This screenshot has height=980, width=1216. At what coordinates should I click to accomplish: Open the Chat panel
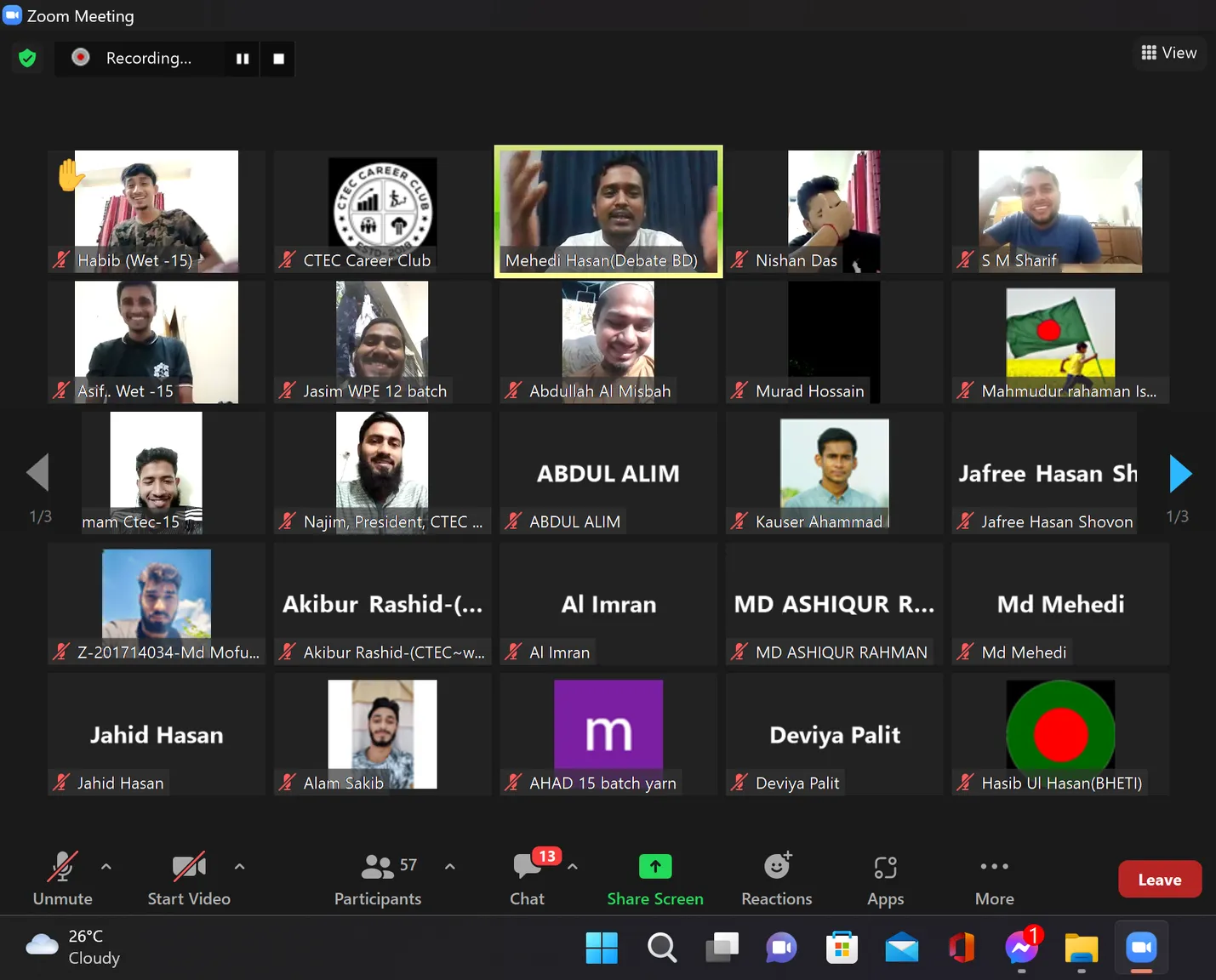(528, 879)
